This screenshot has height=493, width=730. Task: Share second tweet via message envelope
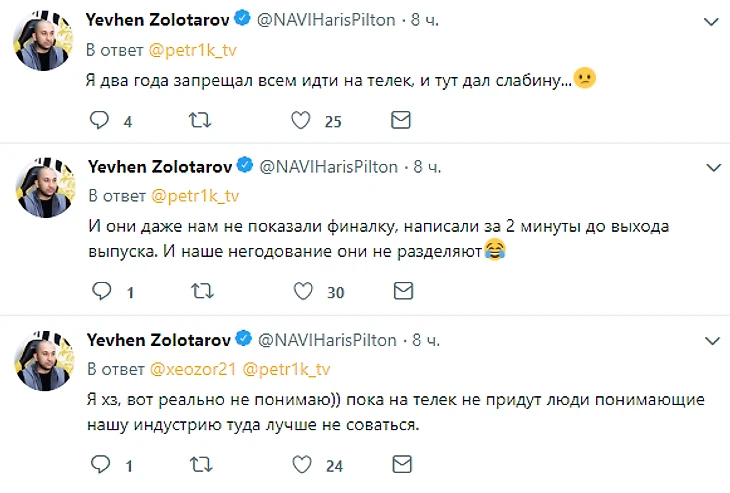(x=401, y=291)
